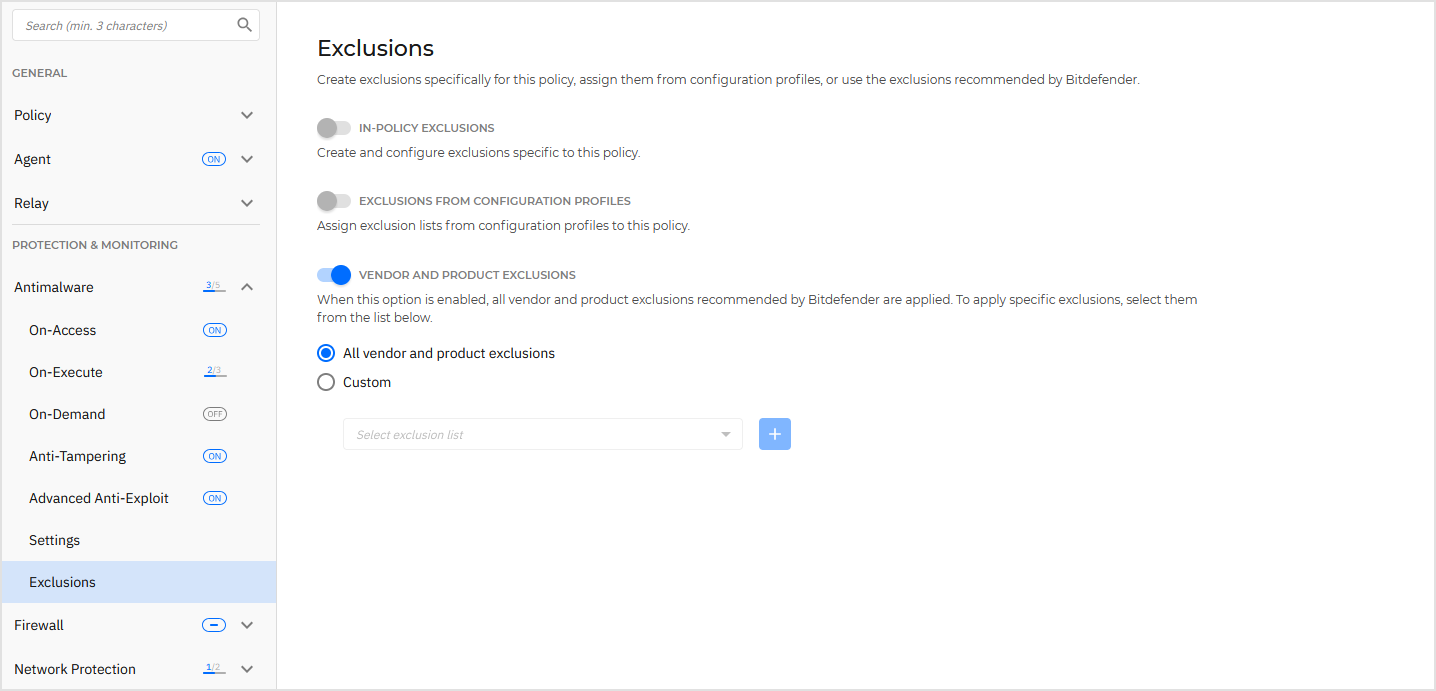Click the ON badge next to Agent
This screenshot has height=691, width=1436.
pyautogui.click(x=213, y=158)
